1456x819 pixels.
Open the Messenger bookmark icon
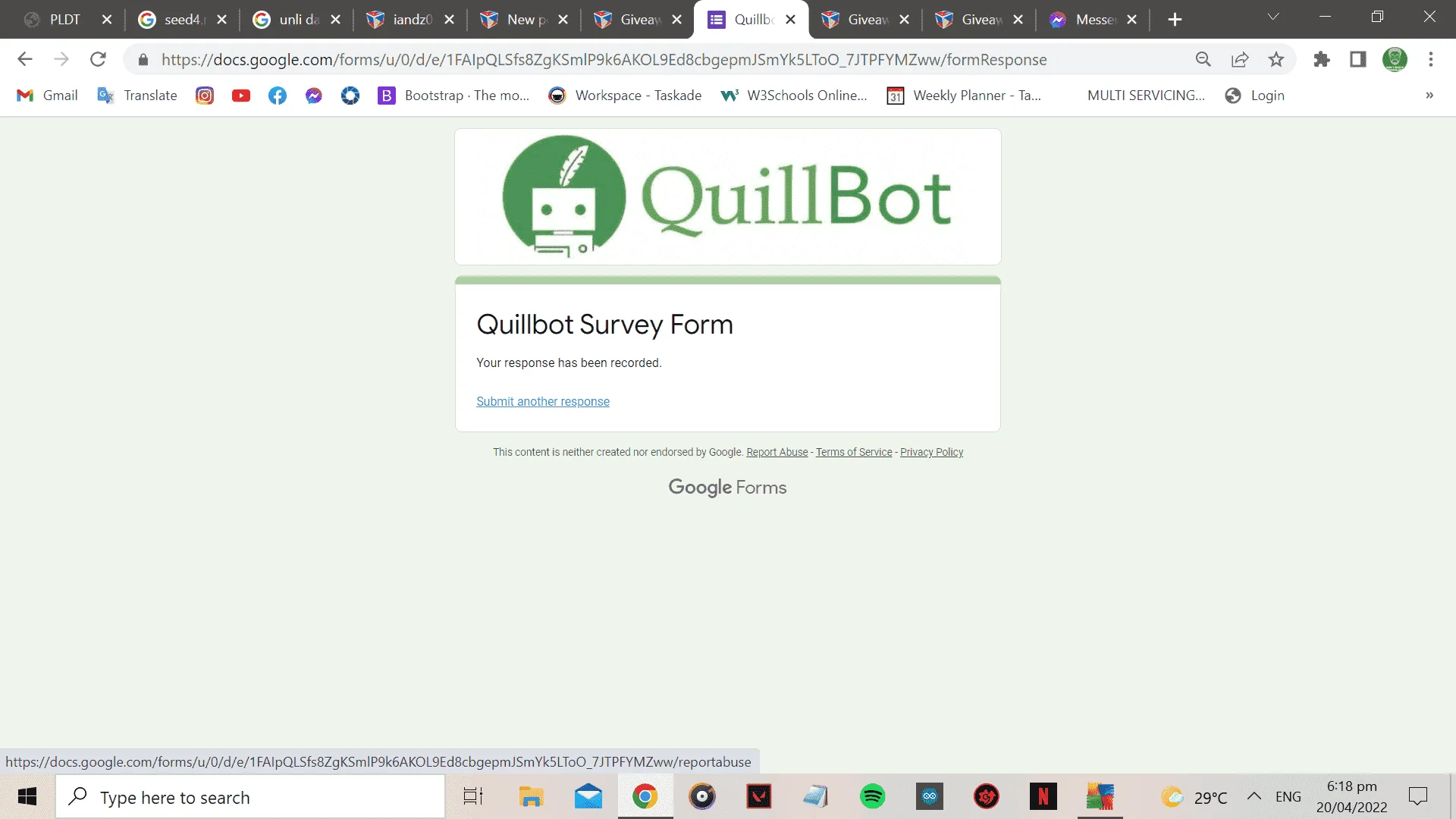tap(314, 96)
